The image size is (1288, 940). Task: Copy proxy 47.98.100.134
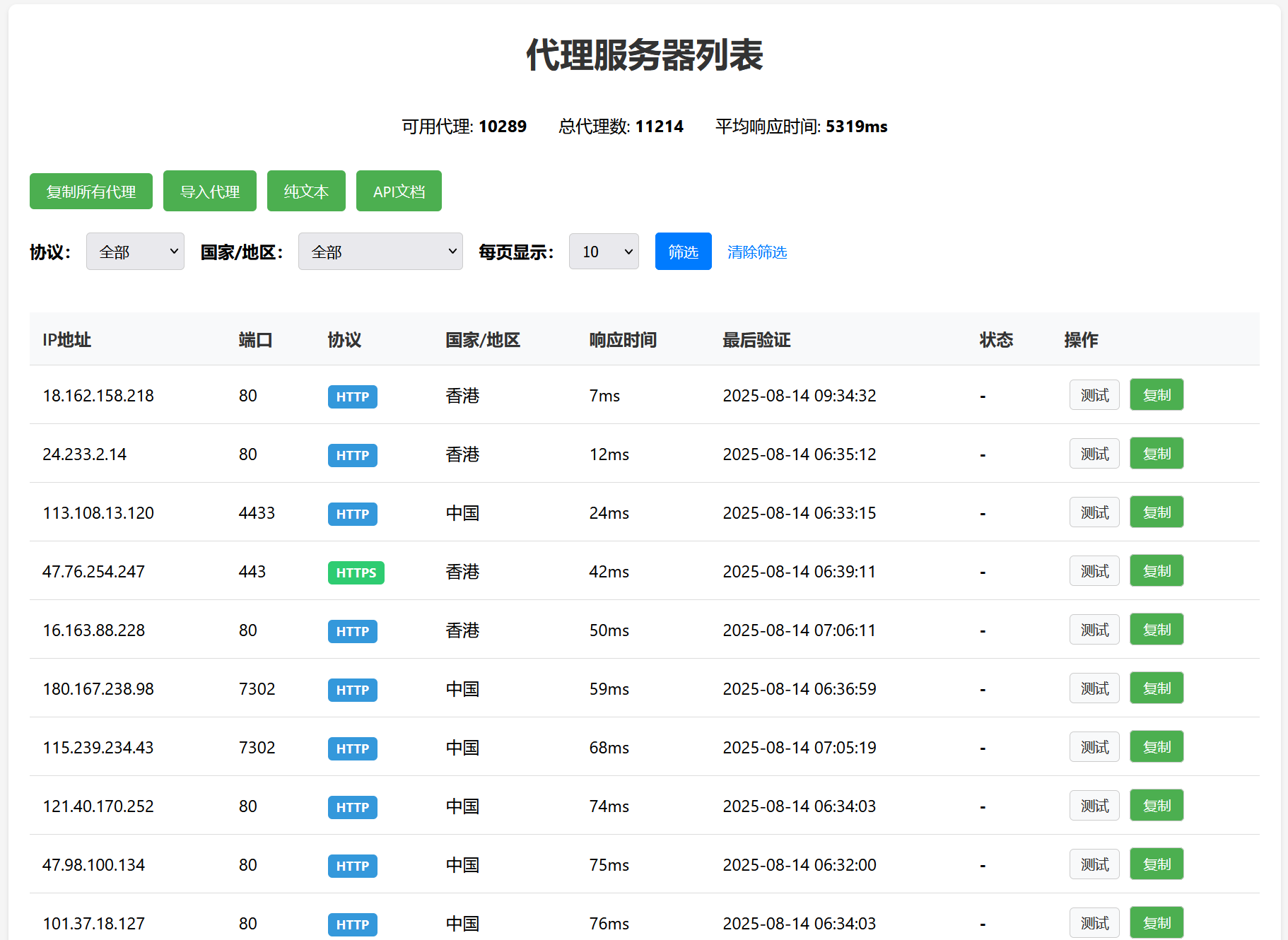tap(1157, 864)
